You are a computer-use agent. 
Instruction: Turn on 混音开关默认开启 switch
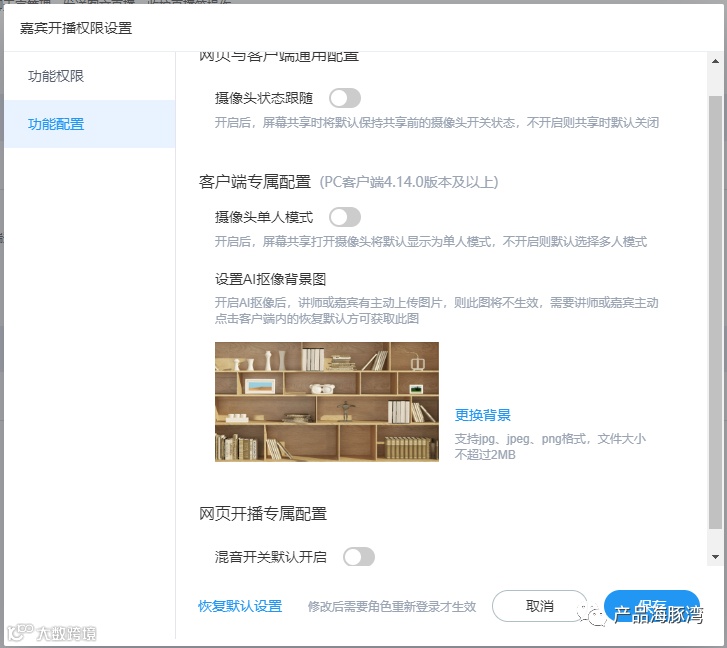(x=358, y=557)
